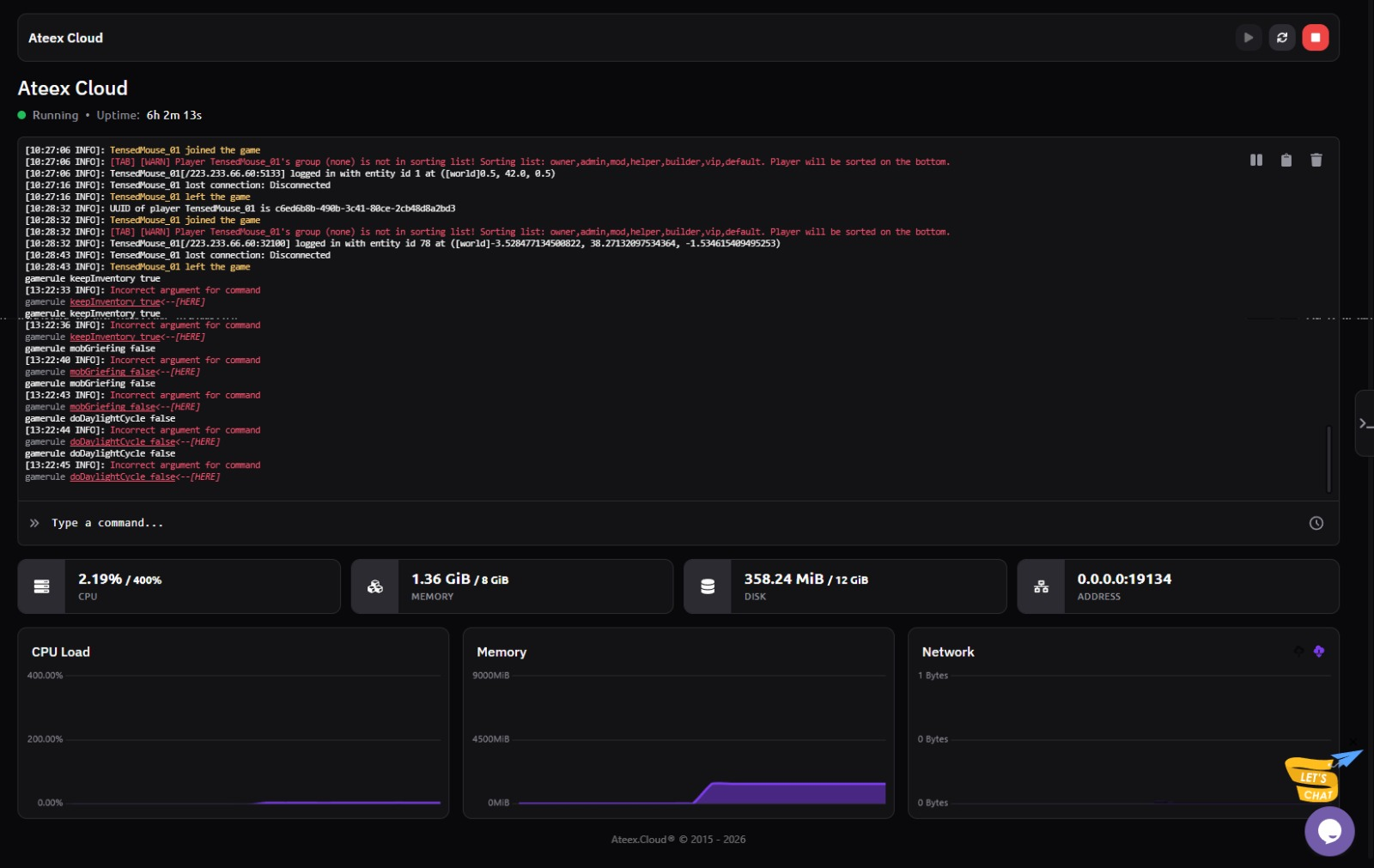Click the 13:22:40 Incorrect argument line
Image resolution: width=1374 pixels, height=868 pixels.
143,361
